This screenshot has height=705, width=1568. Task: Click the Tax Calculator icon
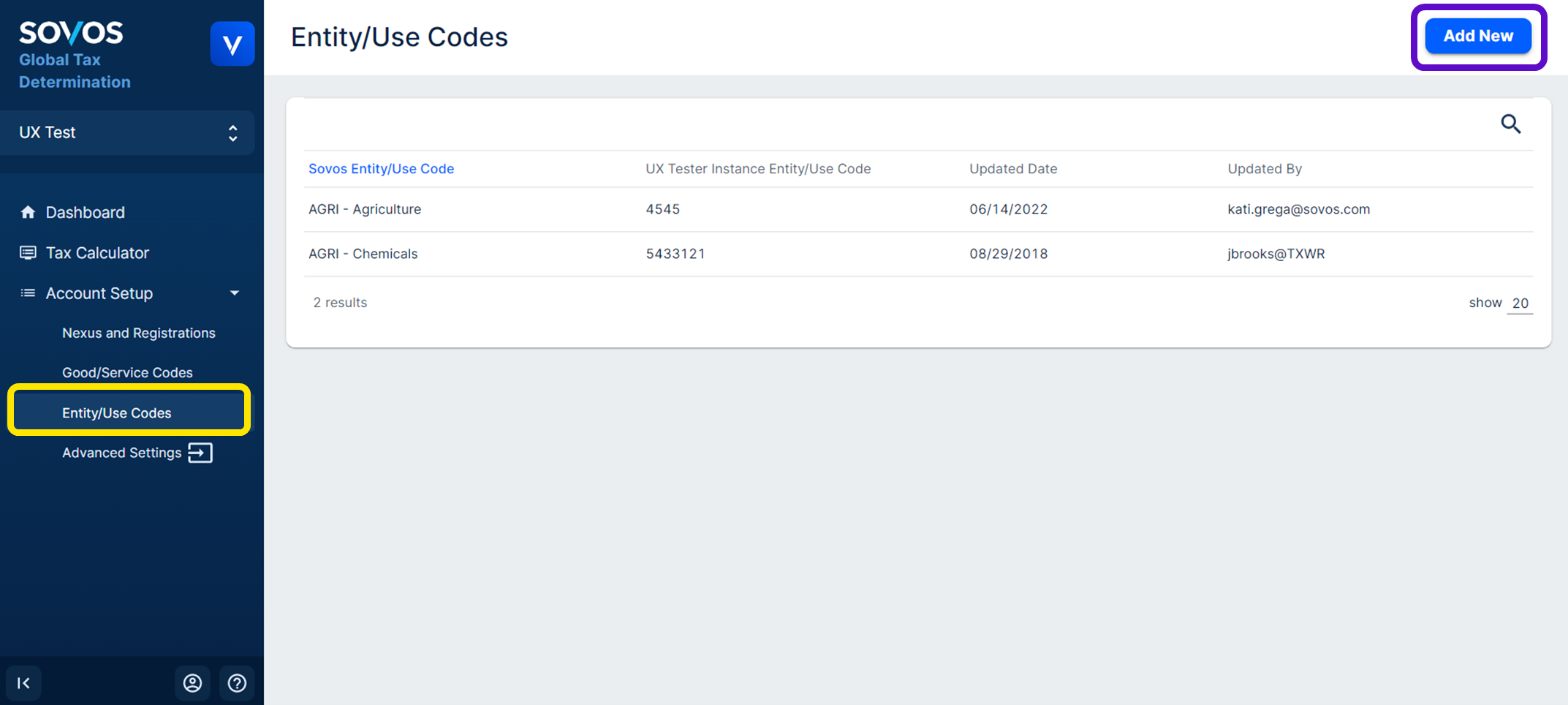click(28, 253)
